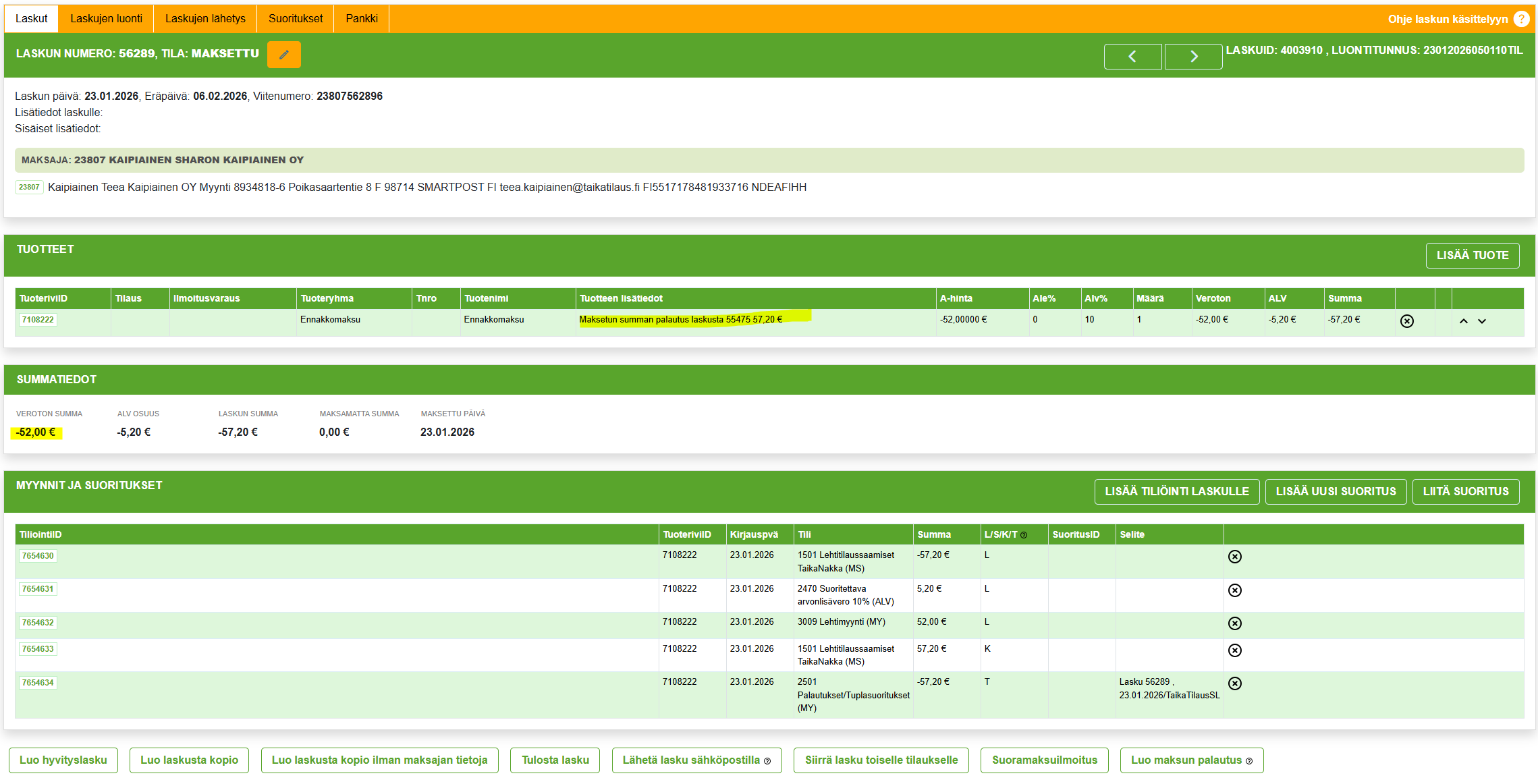Open the Suoritukset tab
This screenshot has height=784, width=1538.
point(296,19)
